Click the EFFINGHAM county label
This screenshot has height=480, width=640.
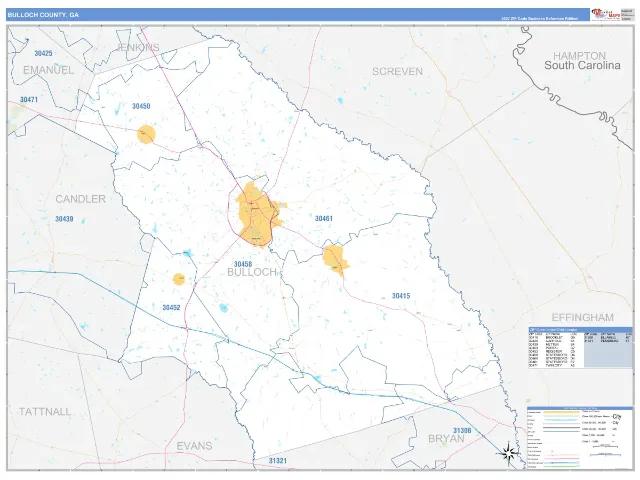click(x=582, y=317)
